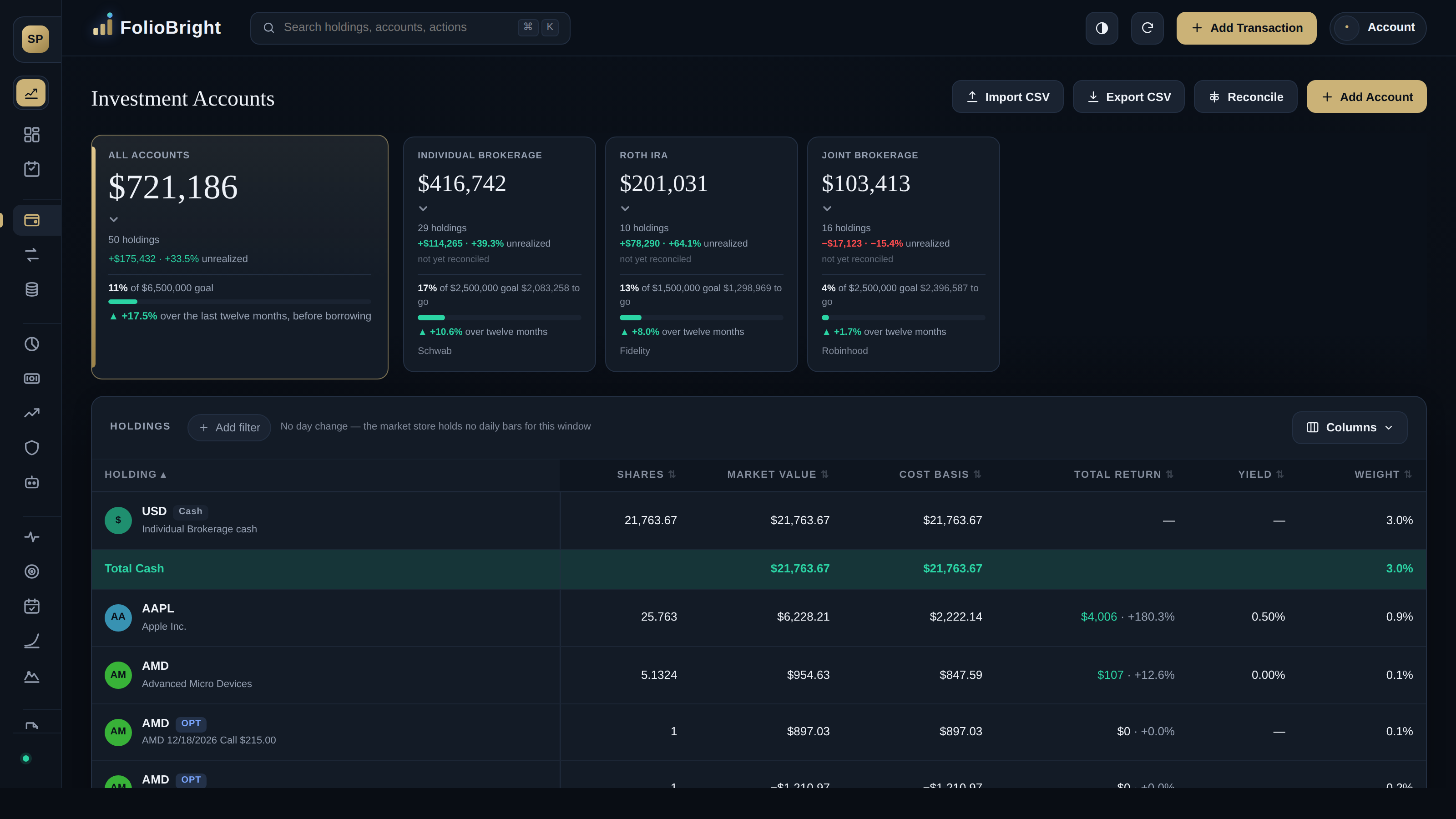Click Import CSV button

click(x=1007, y=96)
